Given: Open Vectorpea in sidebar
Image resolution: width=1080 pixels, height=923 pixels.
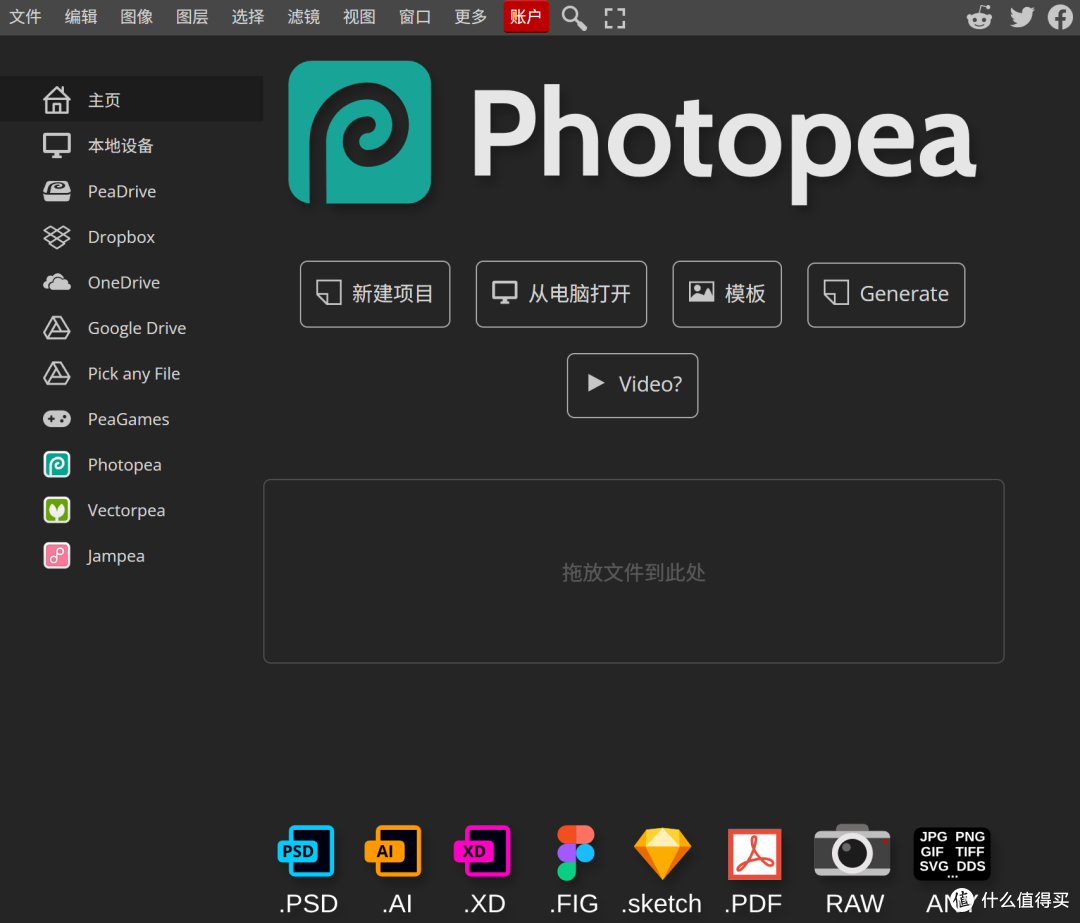Looking at the screenshot, I should pyautogui.click(x=132, y=510).
